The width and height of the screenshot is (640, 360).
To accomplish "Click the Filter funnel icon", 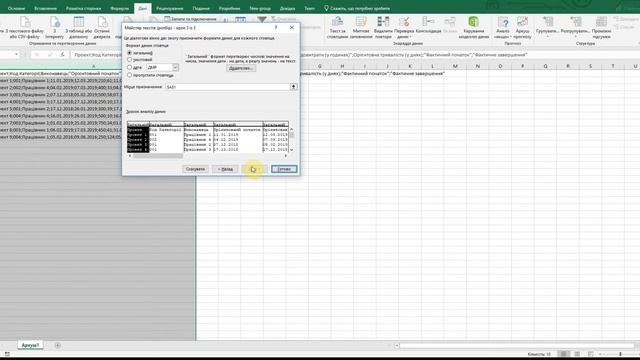I will coord(262,19).
